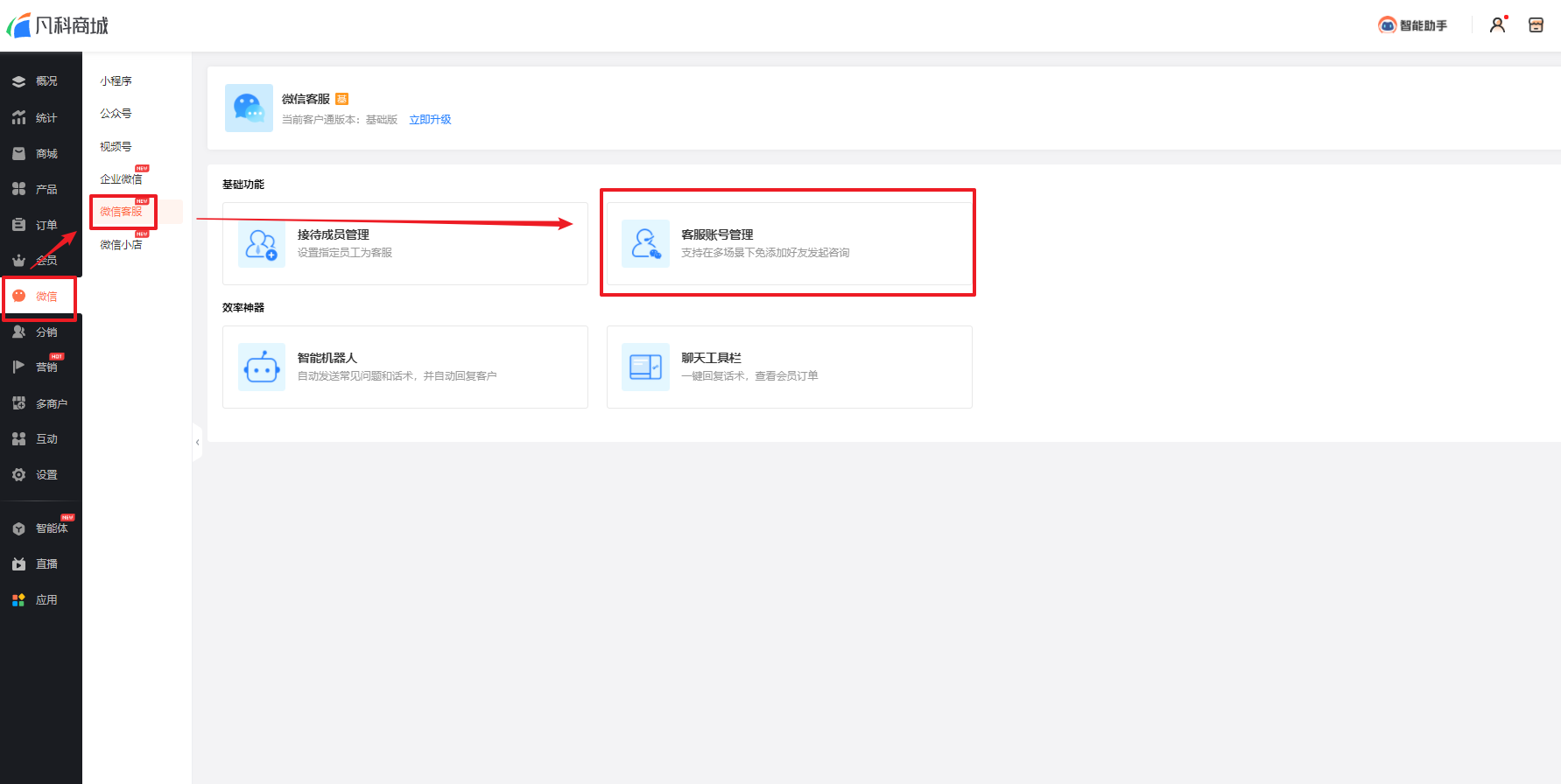1561x784 pixels.
Task: Select 公众号 in the submenu
Action: tap(116, 114)
